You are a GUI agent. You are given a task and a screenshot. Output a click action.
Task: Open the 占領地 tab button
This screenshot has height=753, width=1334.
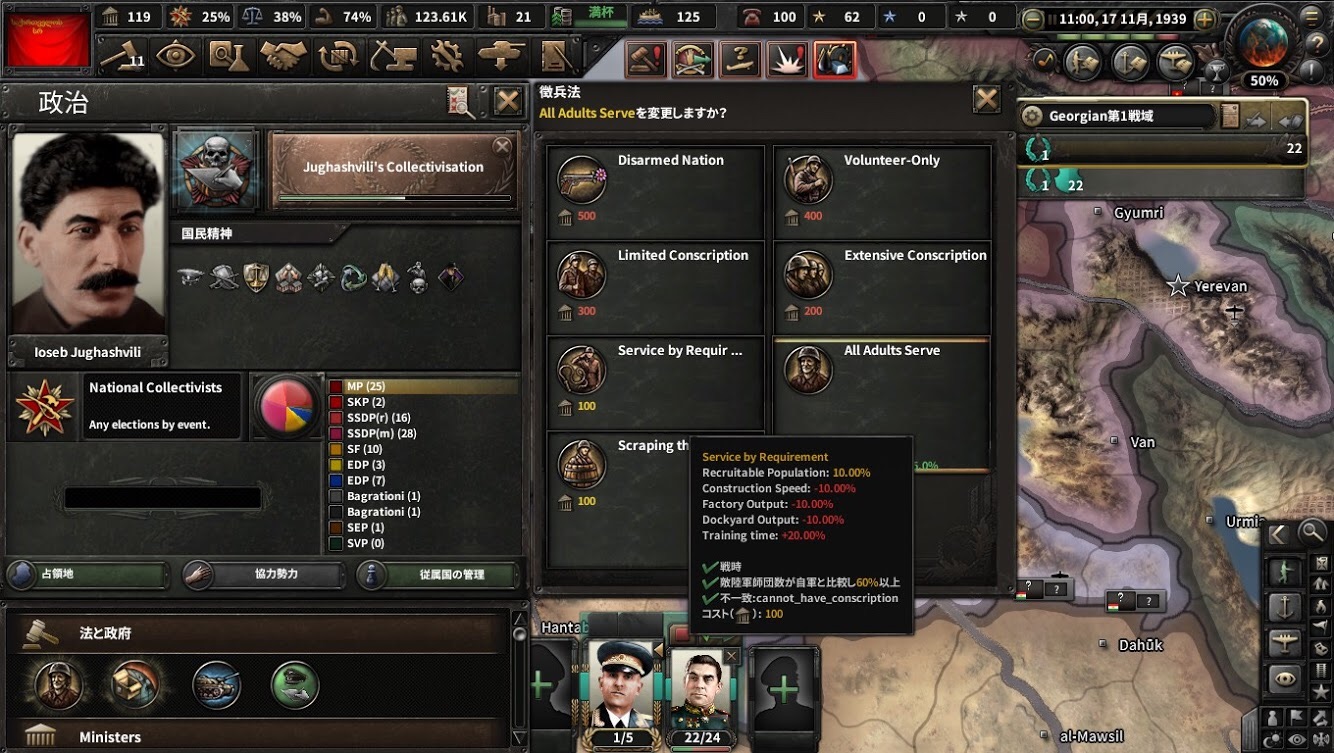87,575
